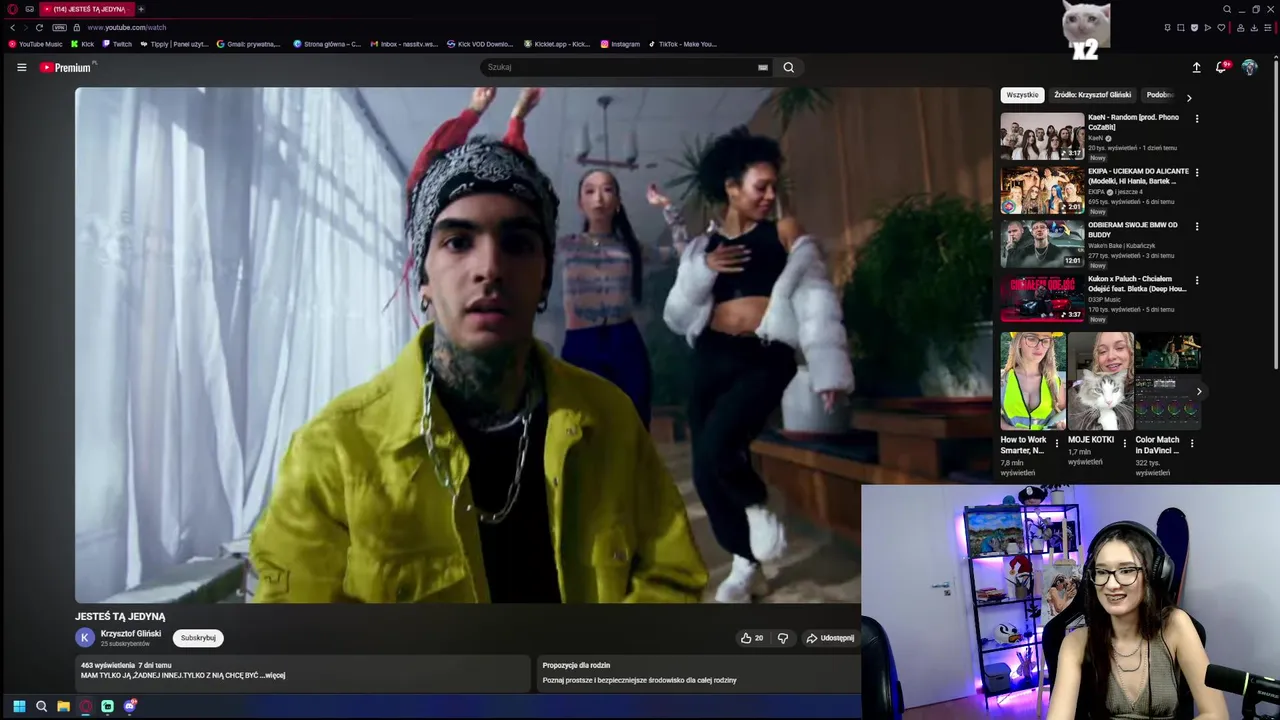
Task: Open Opera easy setup sliders icon
Action: tap(1268, 27)
